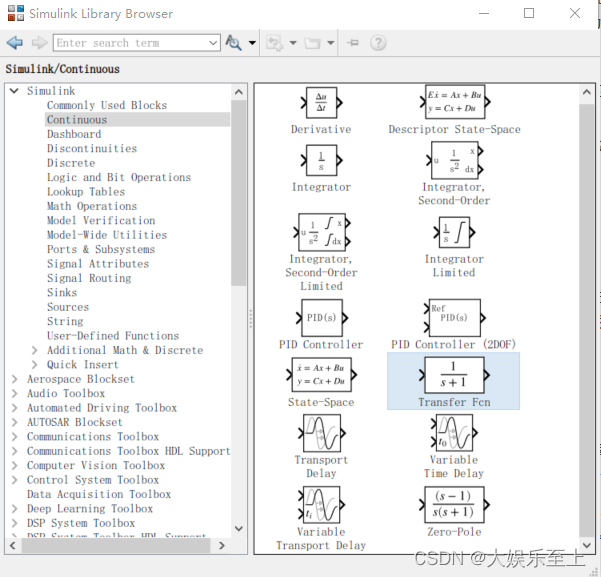Select DSP System Toolbox entry
601x577 pixels.
pos(81,523)
